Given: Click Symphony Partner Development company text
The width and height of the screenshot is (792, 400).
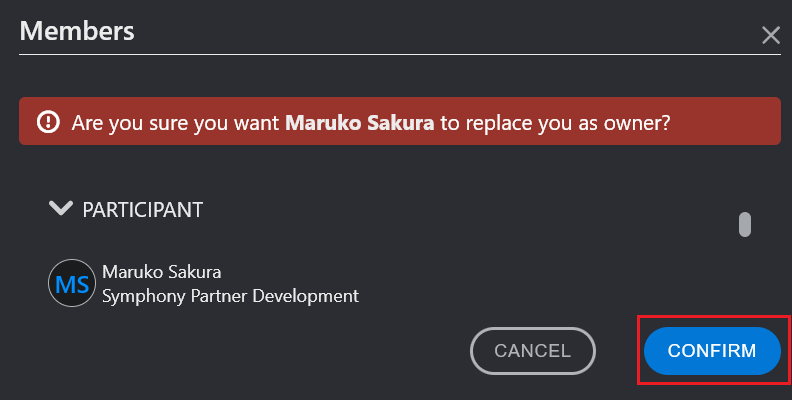Looking at the screenshot, I should click(230, 296).
